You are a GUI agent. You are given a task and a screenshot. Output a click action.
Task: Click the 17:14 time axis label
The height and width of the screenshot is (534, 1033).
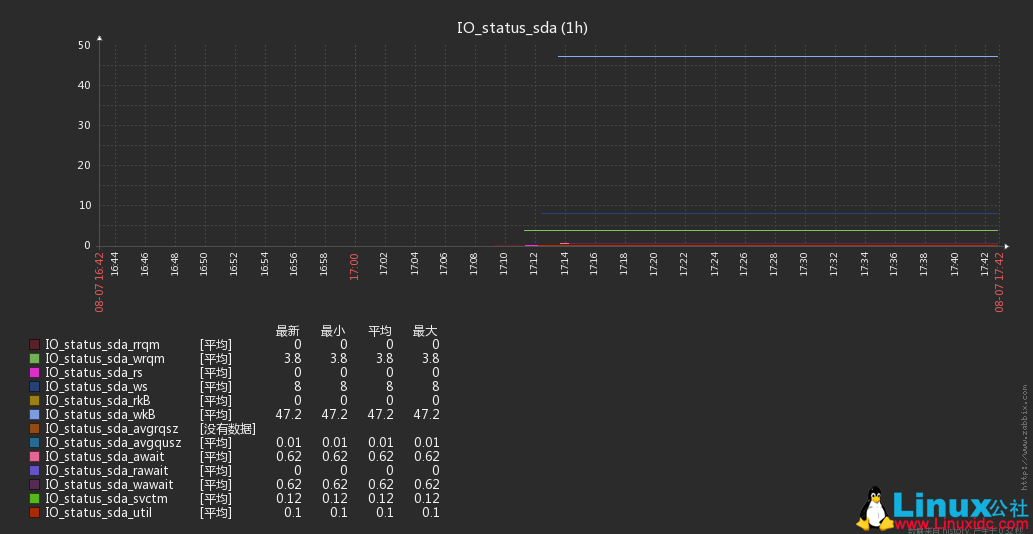pyautogui.click(x=564, y=265)
